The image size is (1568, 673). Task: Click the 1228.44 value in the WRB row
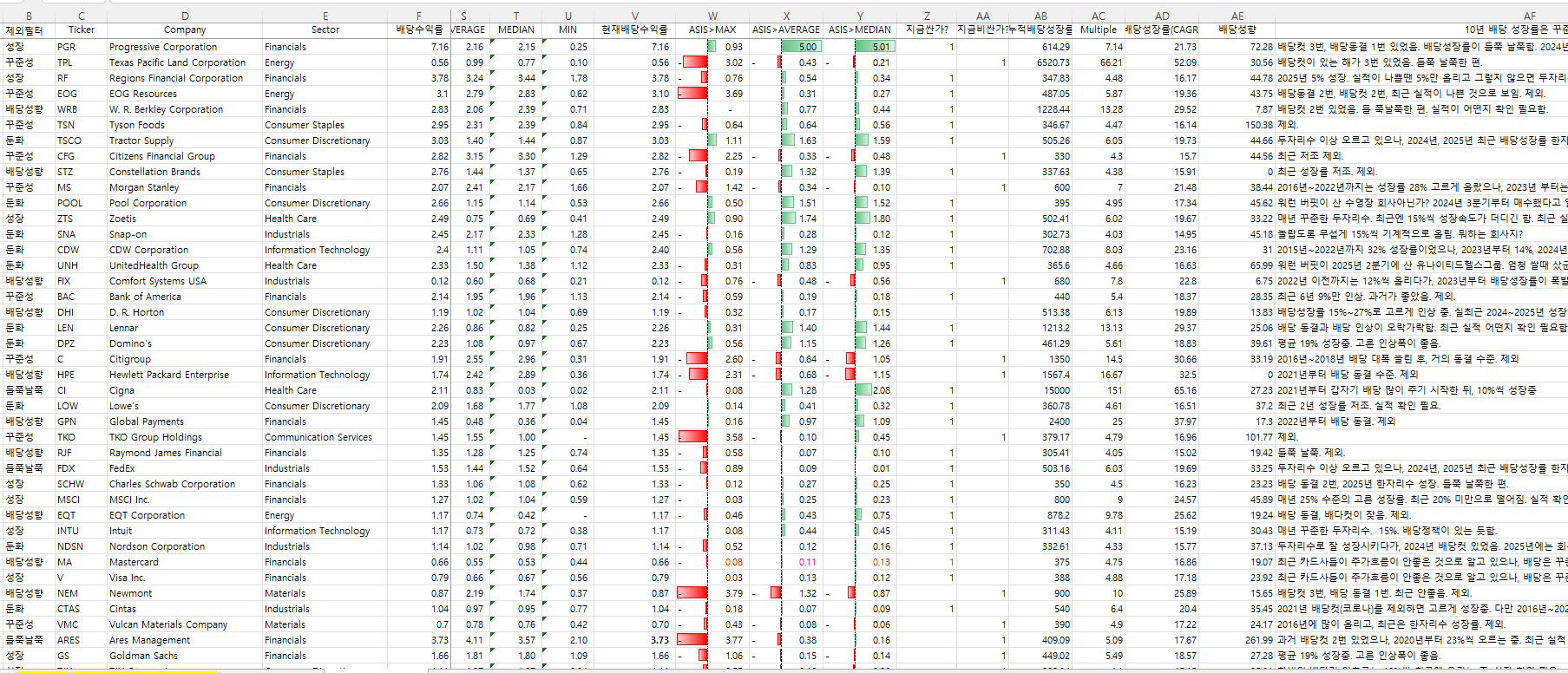pyautogui.click(x=1040, y=109)
